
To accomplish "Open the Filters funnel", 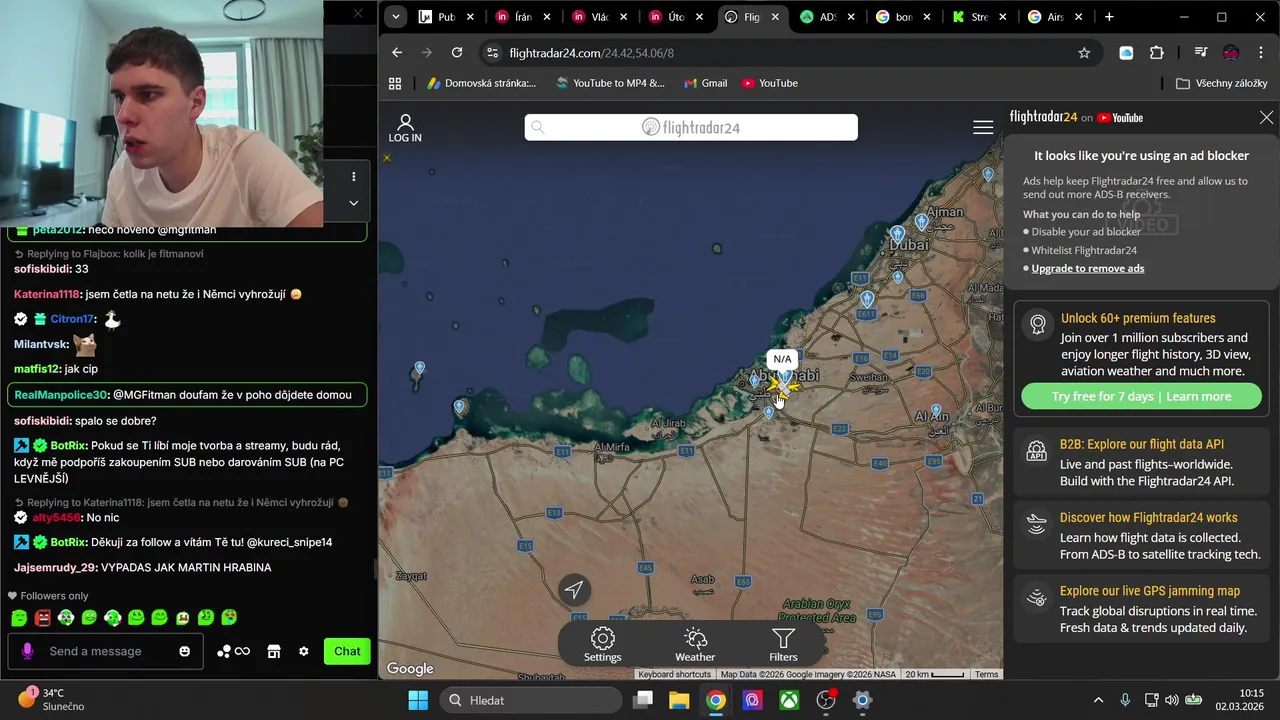I will pos(783,644).
